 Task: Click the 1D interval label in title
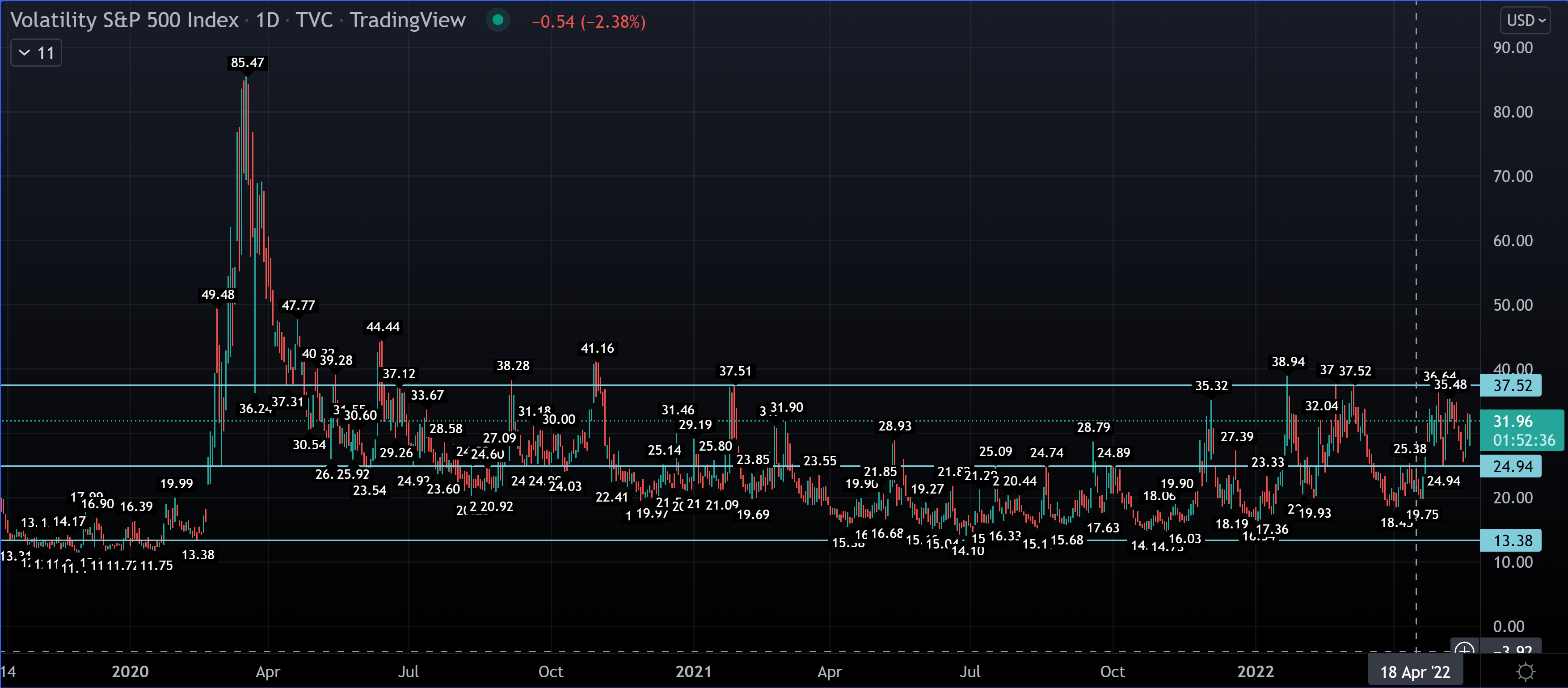point(266,20)
